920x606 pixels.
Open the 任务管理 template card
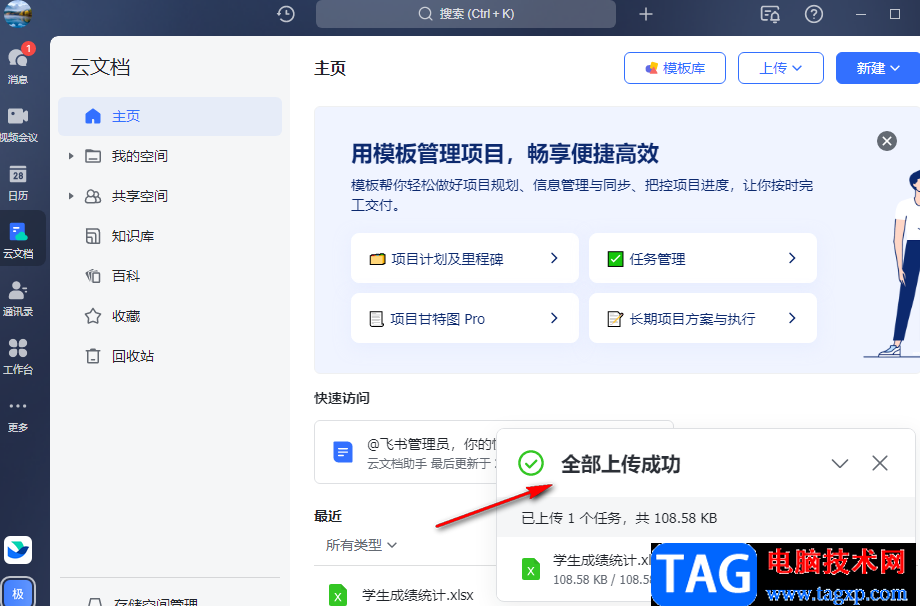703,258
